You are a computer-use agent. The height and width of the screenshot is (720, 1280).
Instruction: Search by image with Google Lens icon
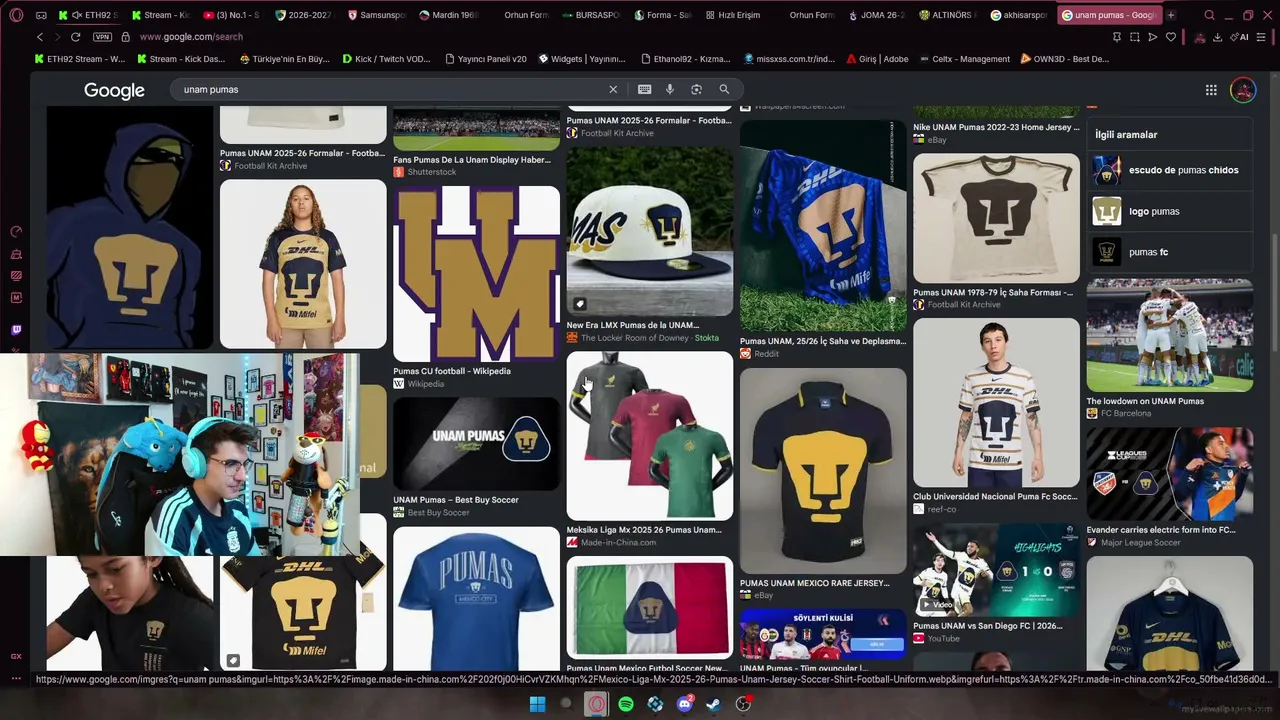click(x=696, y=89)
